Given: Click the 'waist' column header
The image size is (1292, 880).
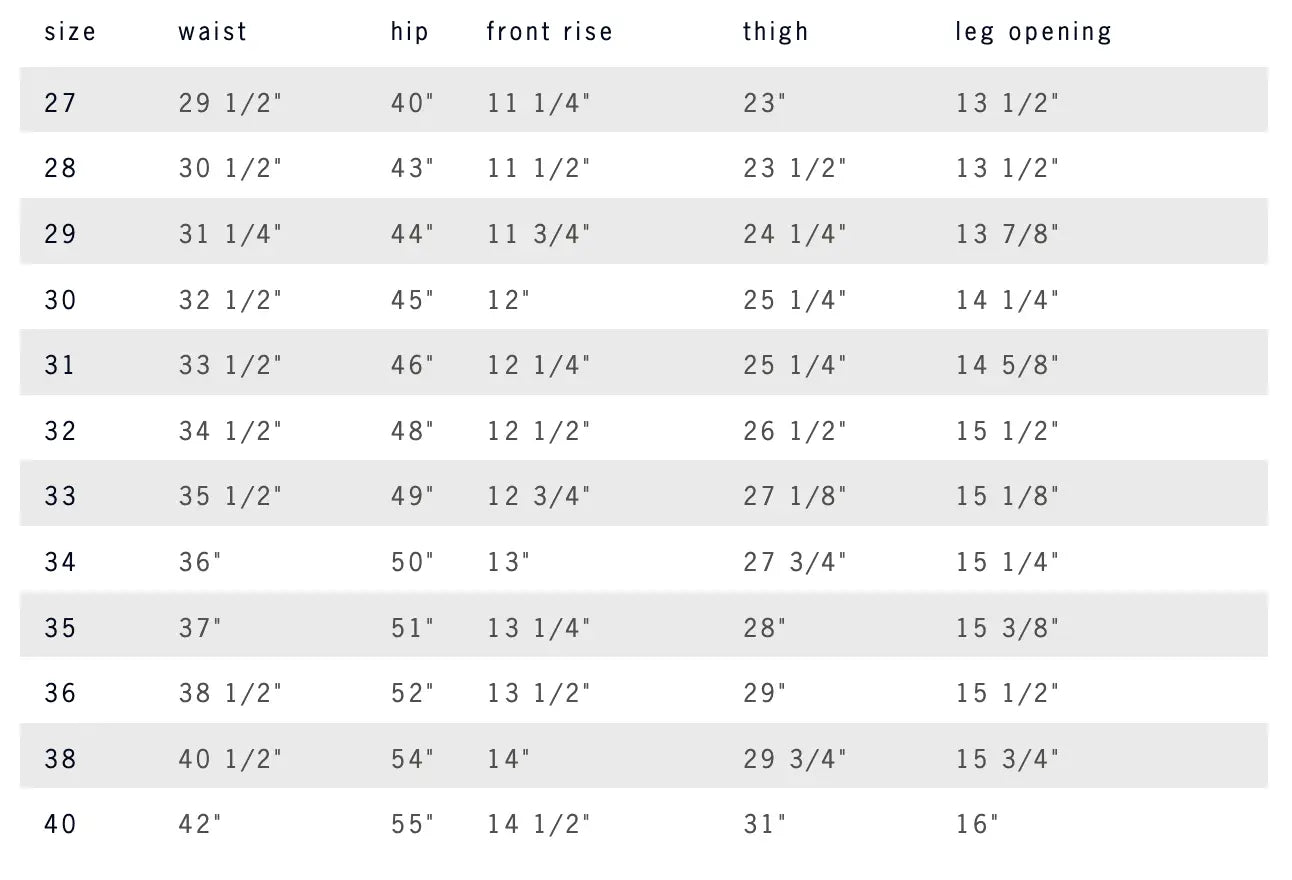Looking at the screenshot, I should tap(213, 32).
